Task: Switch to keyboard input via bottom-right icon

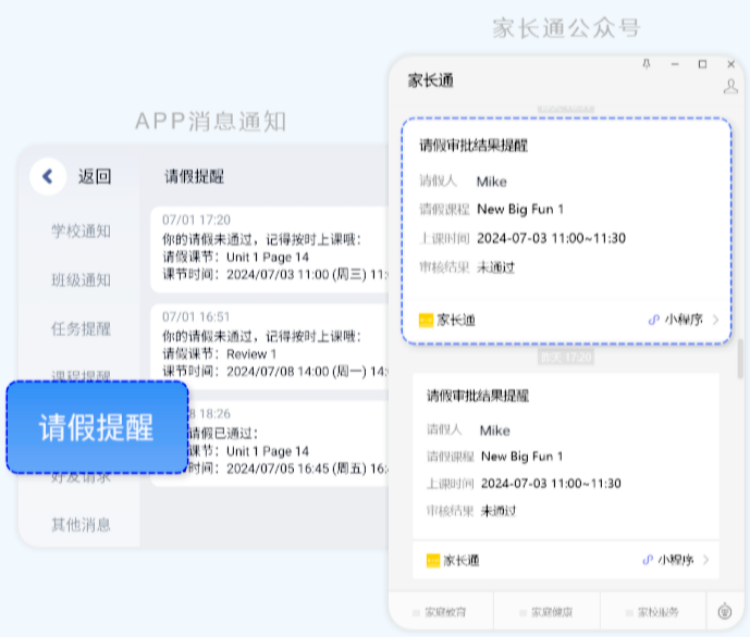Action: click(x=725, y=611)
